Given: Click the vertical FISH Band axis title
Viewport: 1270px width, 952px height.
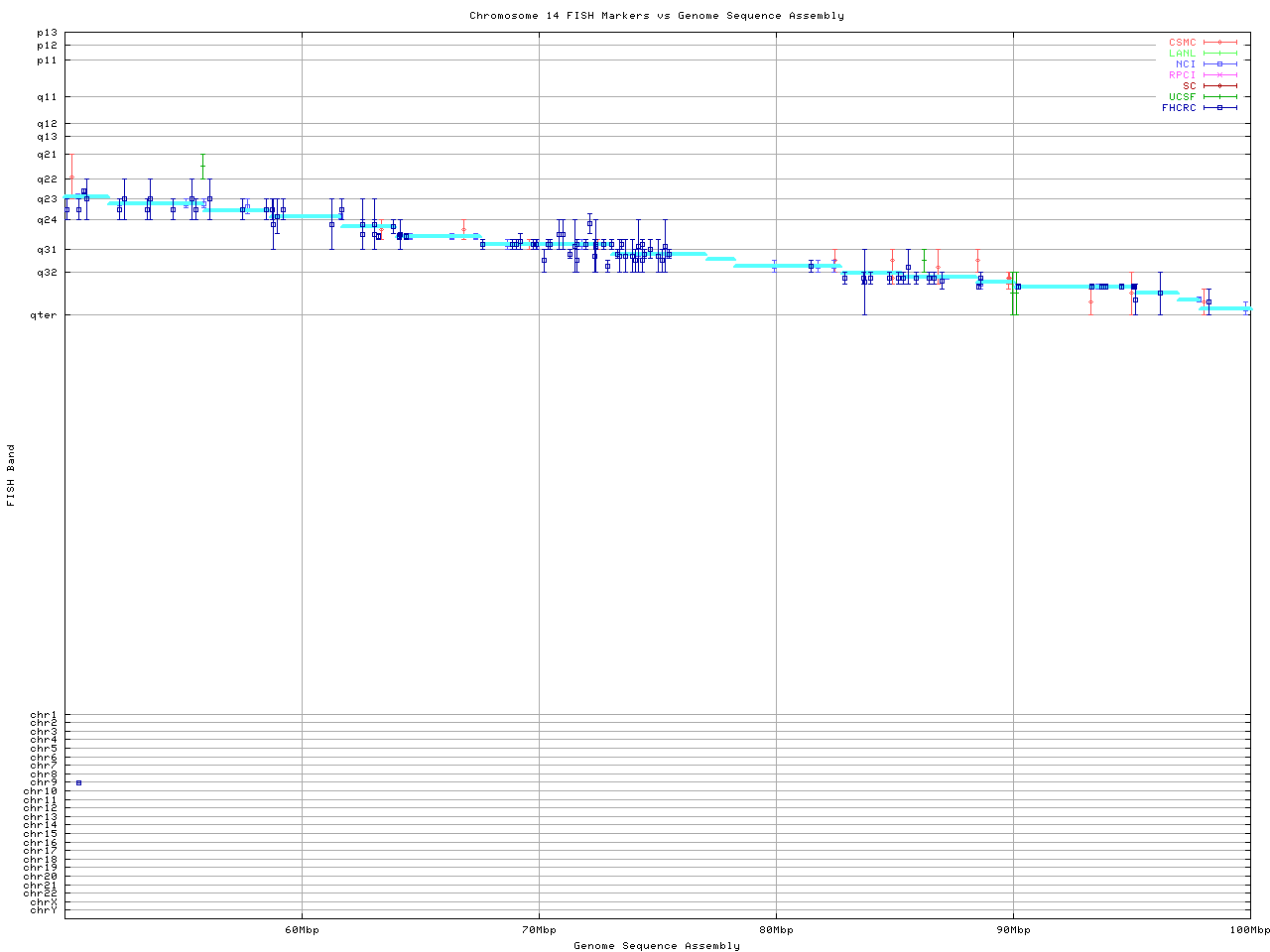Looking at the screenshot, I should 12,475.
